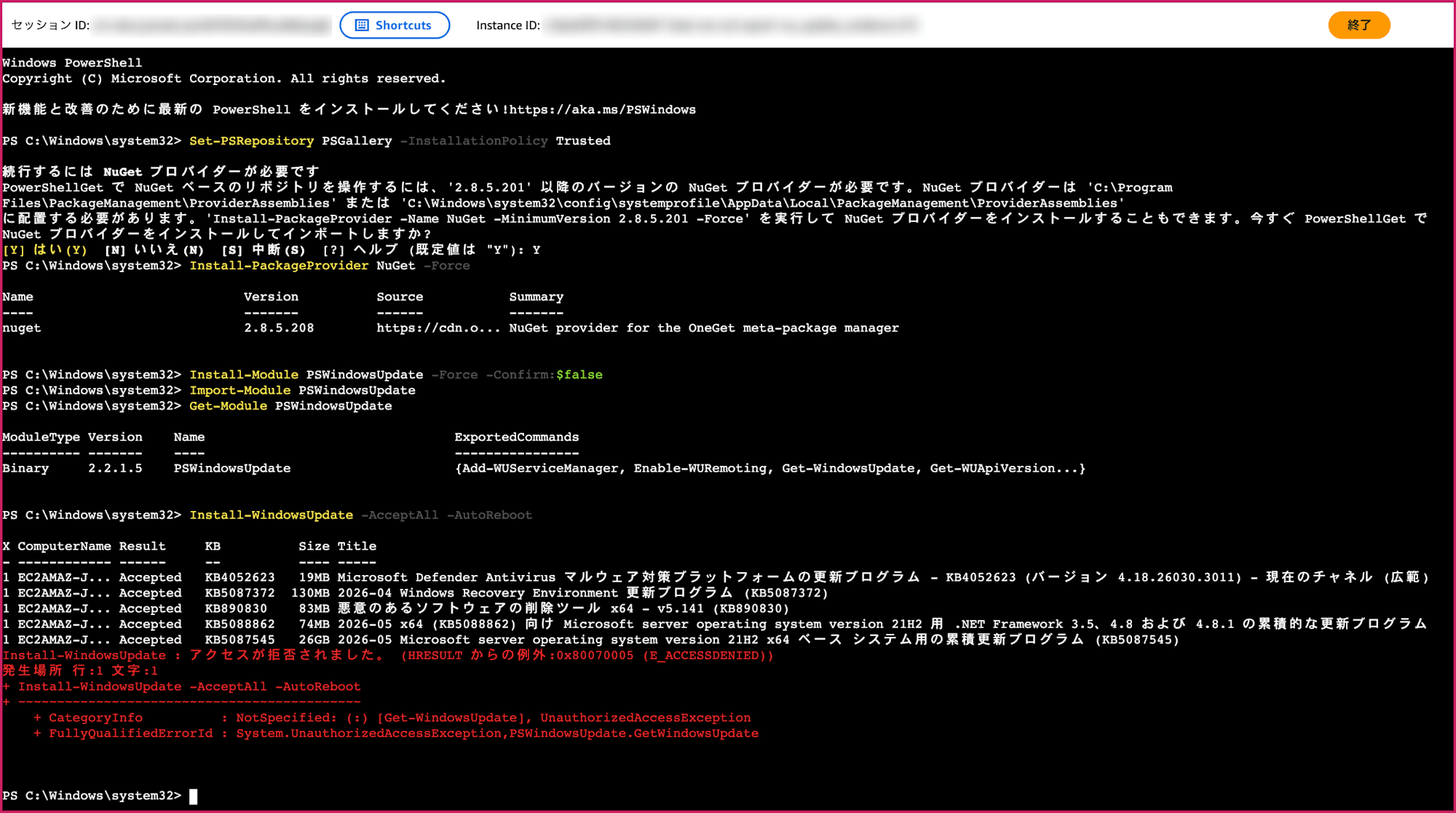Viewport: 1456px width, 813px height.
Task: Click the Install-WindowsUpdate -AcceptAll command line
Action: point(360,515)
